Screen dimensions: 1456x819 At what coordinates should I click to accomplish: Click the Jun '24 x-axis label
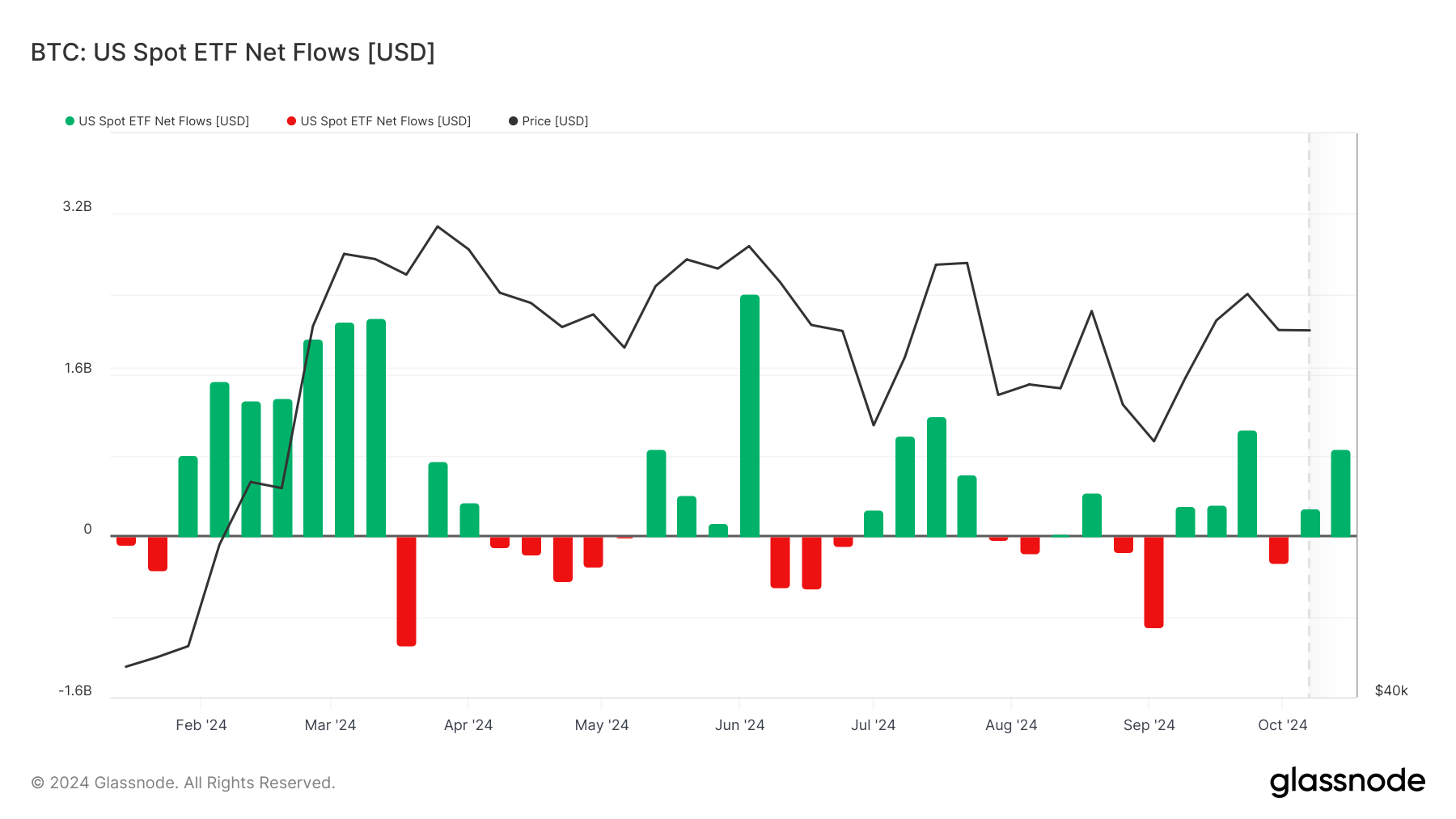[x=739, y=725]
